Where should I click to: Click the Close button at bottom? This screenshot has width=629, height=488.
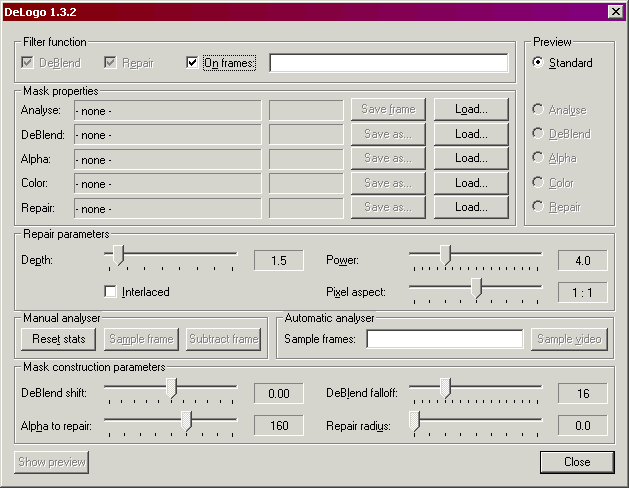tap(577, 462)
